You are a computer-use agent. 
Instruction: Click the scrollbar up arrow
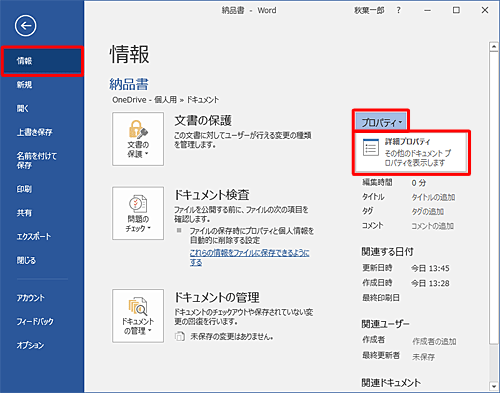(494, 47)
